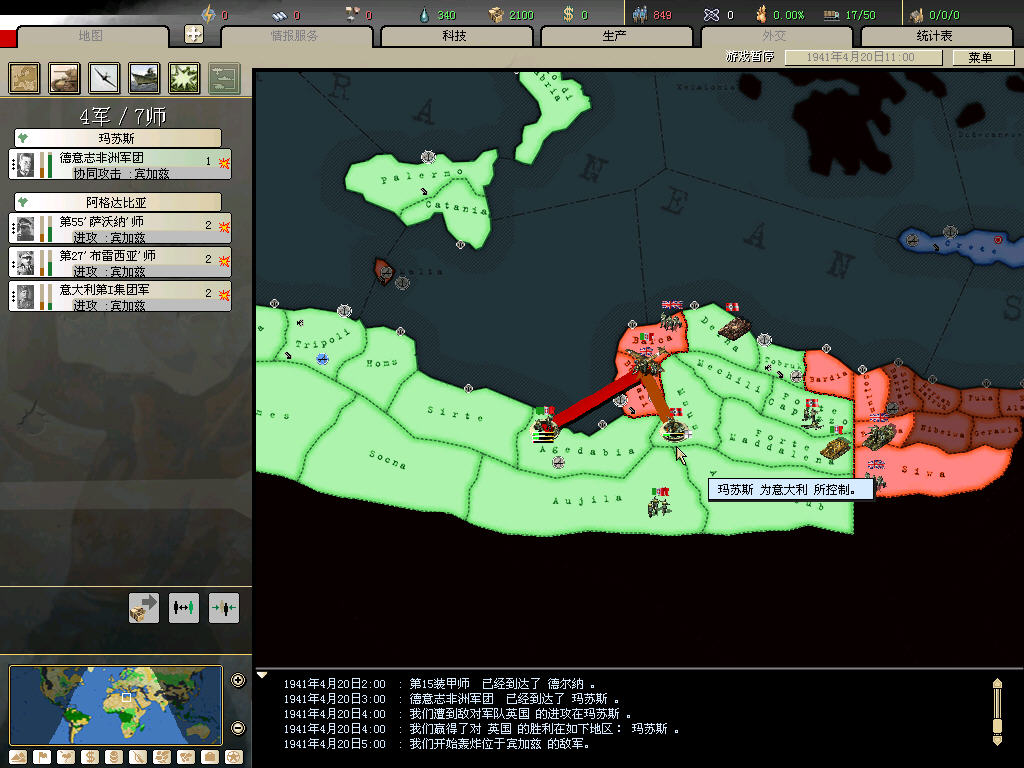The width and height of the screenshot is (1024, 768).
Task: Click combat star icon on 第55'萨沃纳'师 row
Action: tap(224, 227)
